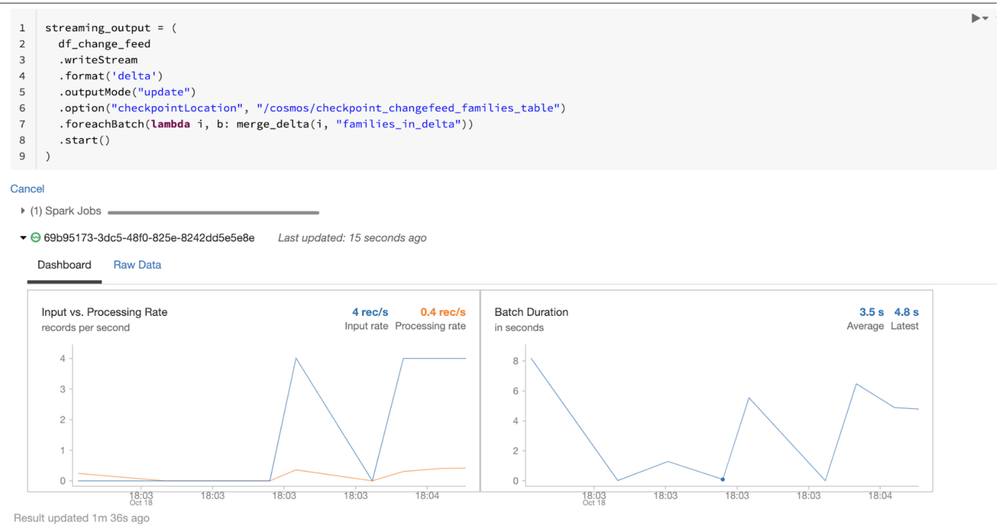999x532 pixels.
Task: Click the highlighted dot on Batch Duration chart
Action: (x=723, y=480)
